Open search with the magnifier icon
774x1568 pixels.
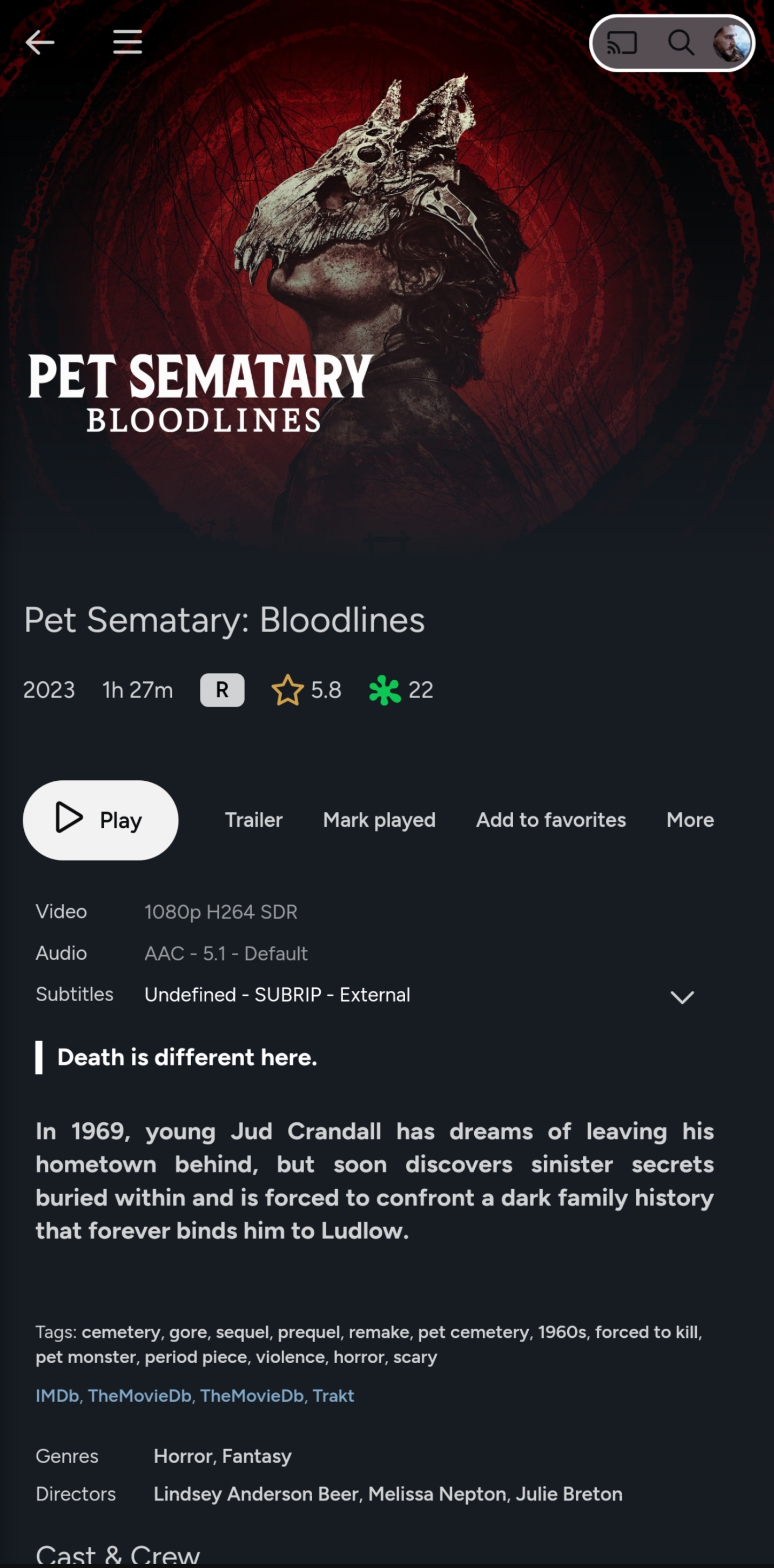(x=681, y=43)
